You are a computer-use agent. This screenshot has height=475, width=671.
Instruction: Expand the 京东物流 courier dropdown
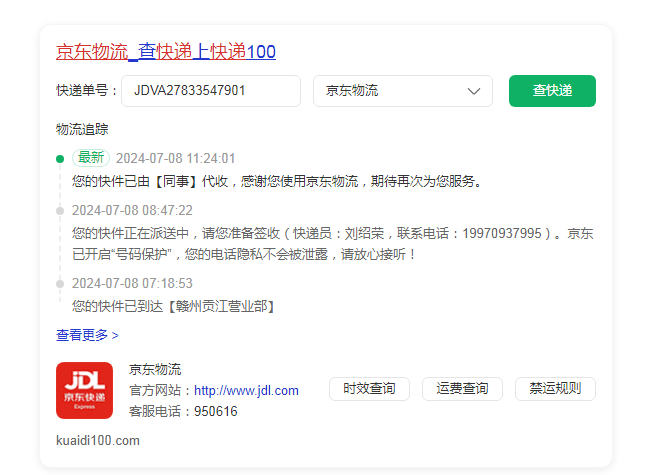tap(403, 91)
